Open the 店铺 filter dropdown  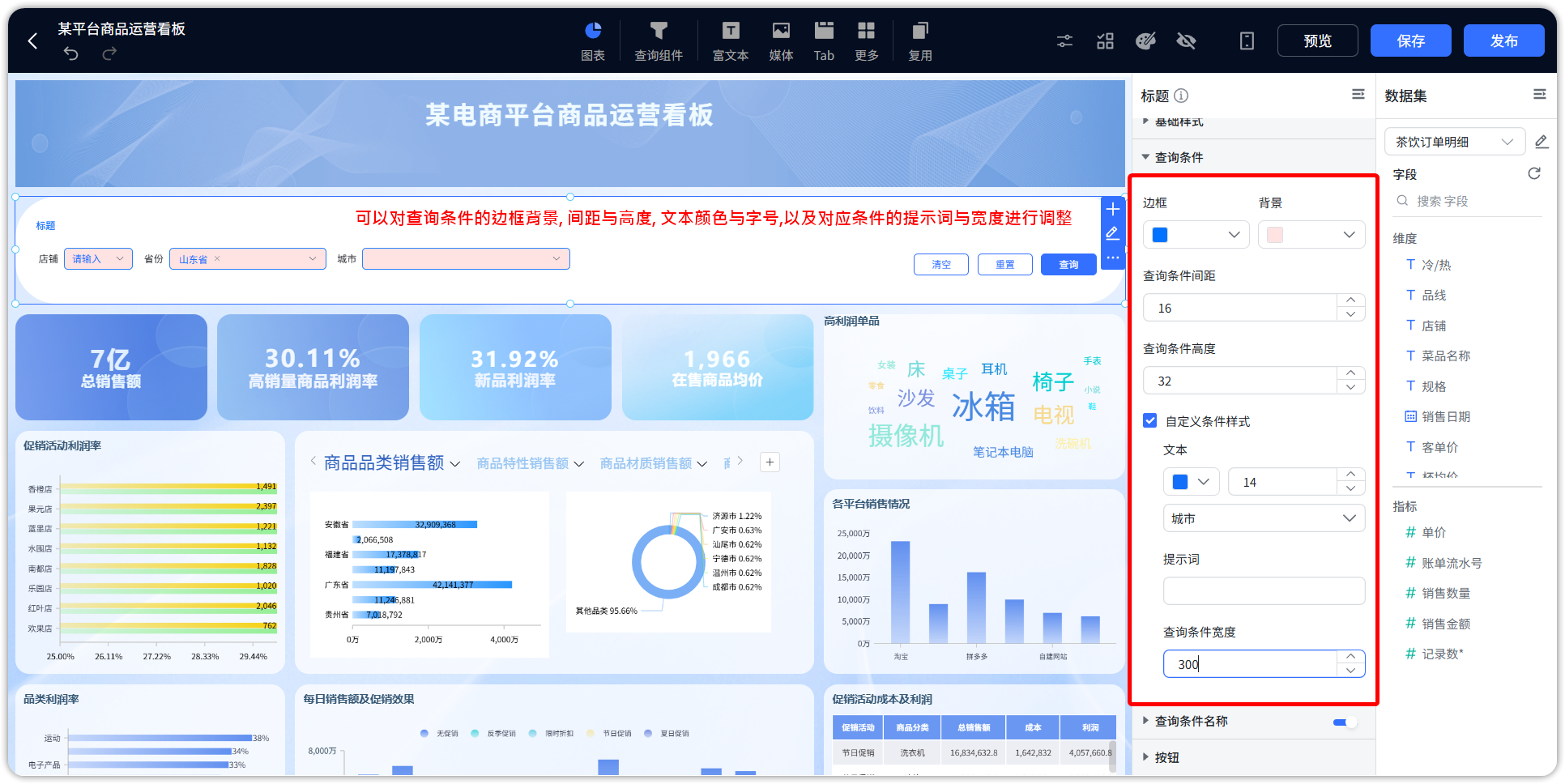click(x=98, y=259)
